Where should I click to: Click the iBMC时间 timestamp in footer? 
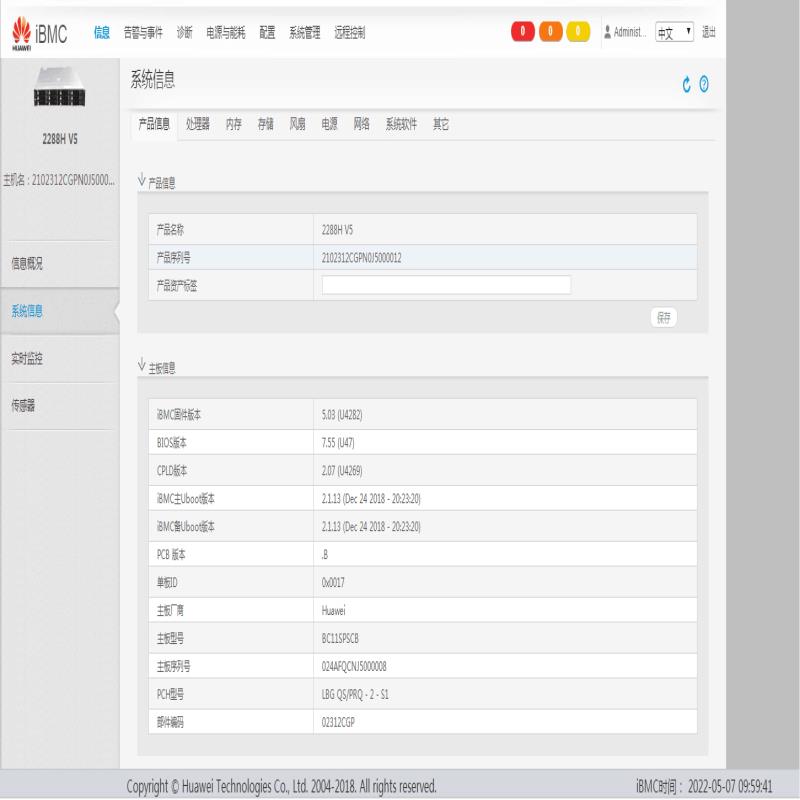[704, 786]
